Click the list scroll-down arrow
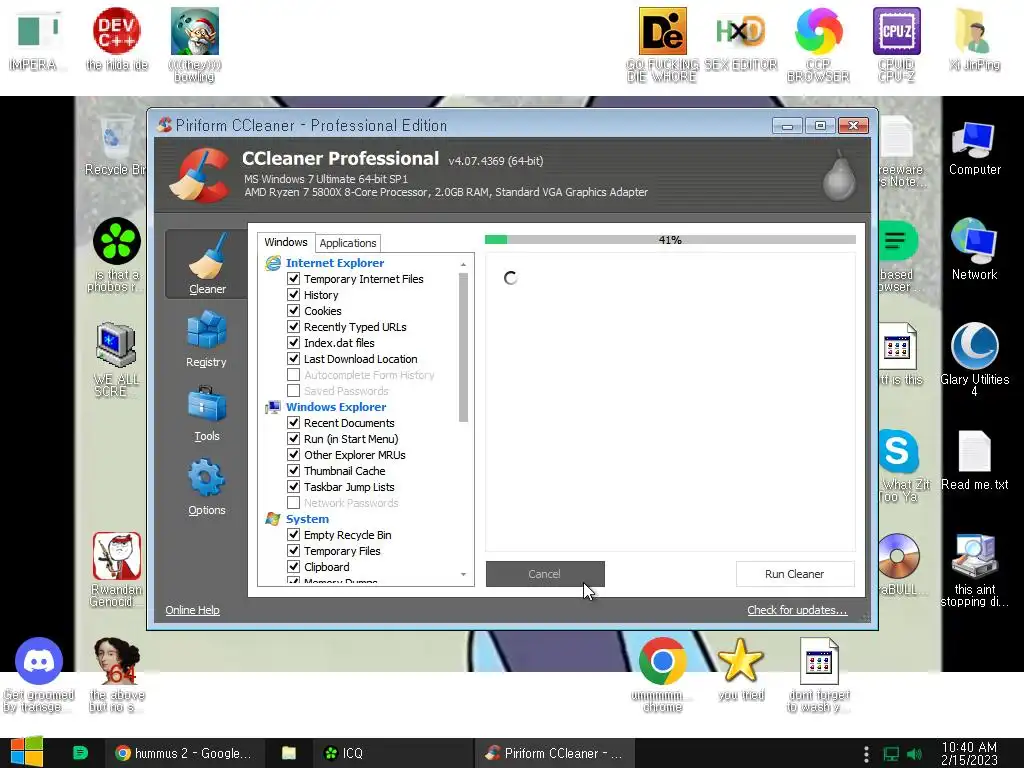Image resolution: width=1024 pixels, height=768 pixels. [x=463, y=575]
